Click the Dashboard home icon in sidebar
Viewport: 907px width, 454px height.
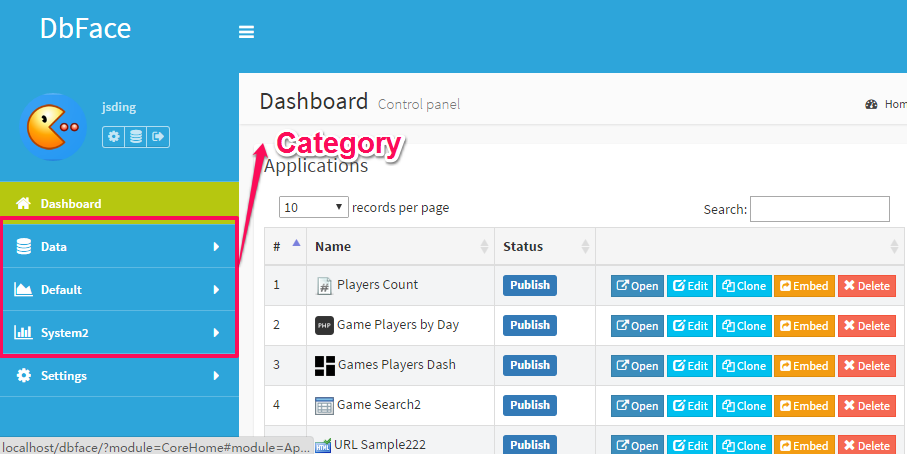tap(24, 203)
